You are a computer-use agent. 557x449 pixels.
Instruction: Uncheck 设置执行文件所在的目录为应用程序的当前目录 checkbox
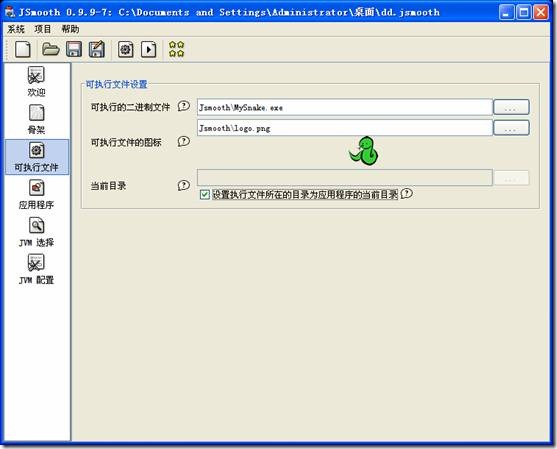pos(205,195)
